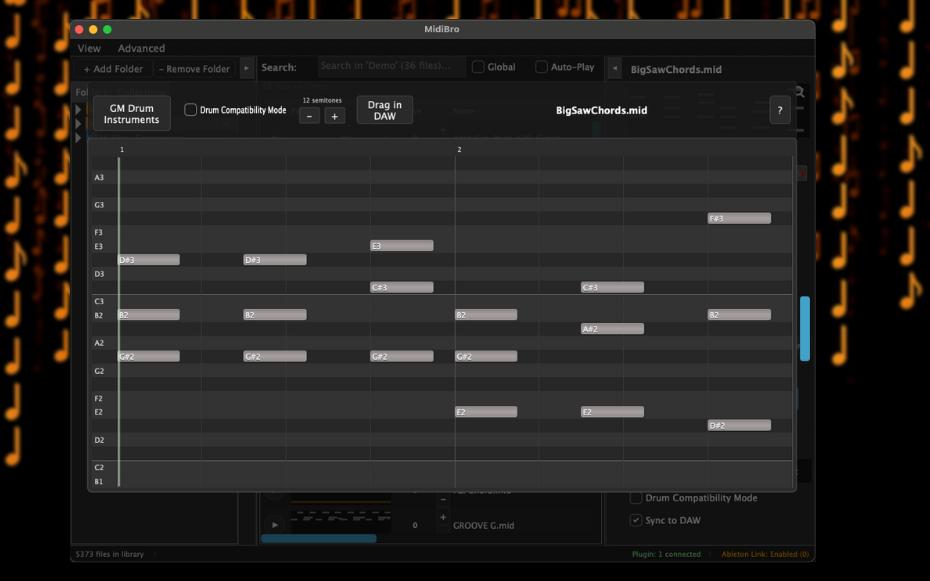Disable the Sync to DAW option
Image resolution: width=930 pixels, height=581 pixels.
point(635,519)
